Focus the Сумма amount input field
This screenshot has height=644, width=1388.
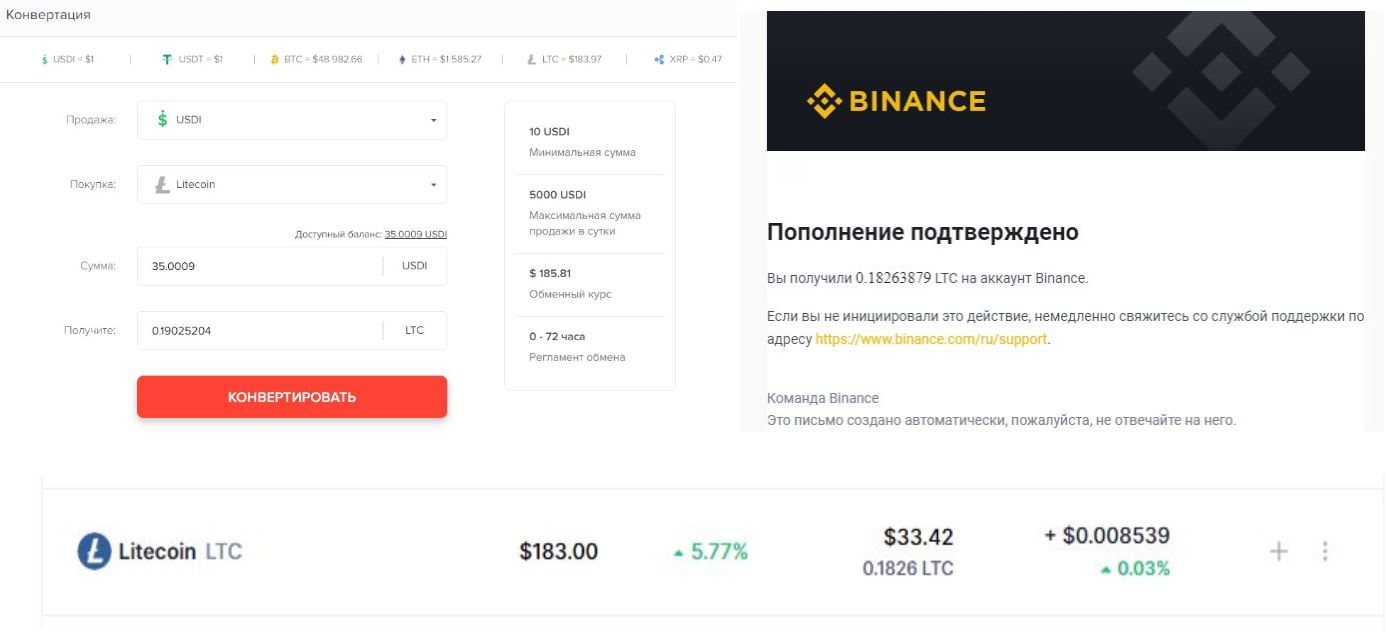260,266
